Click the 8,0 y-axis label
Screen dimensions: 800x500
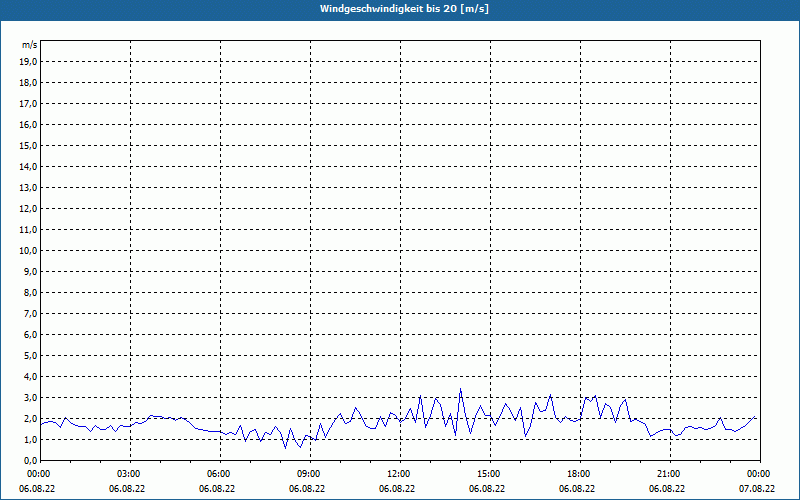(x=31, y=292)
